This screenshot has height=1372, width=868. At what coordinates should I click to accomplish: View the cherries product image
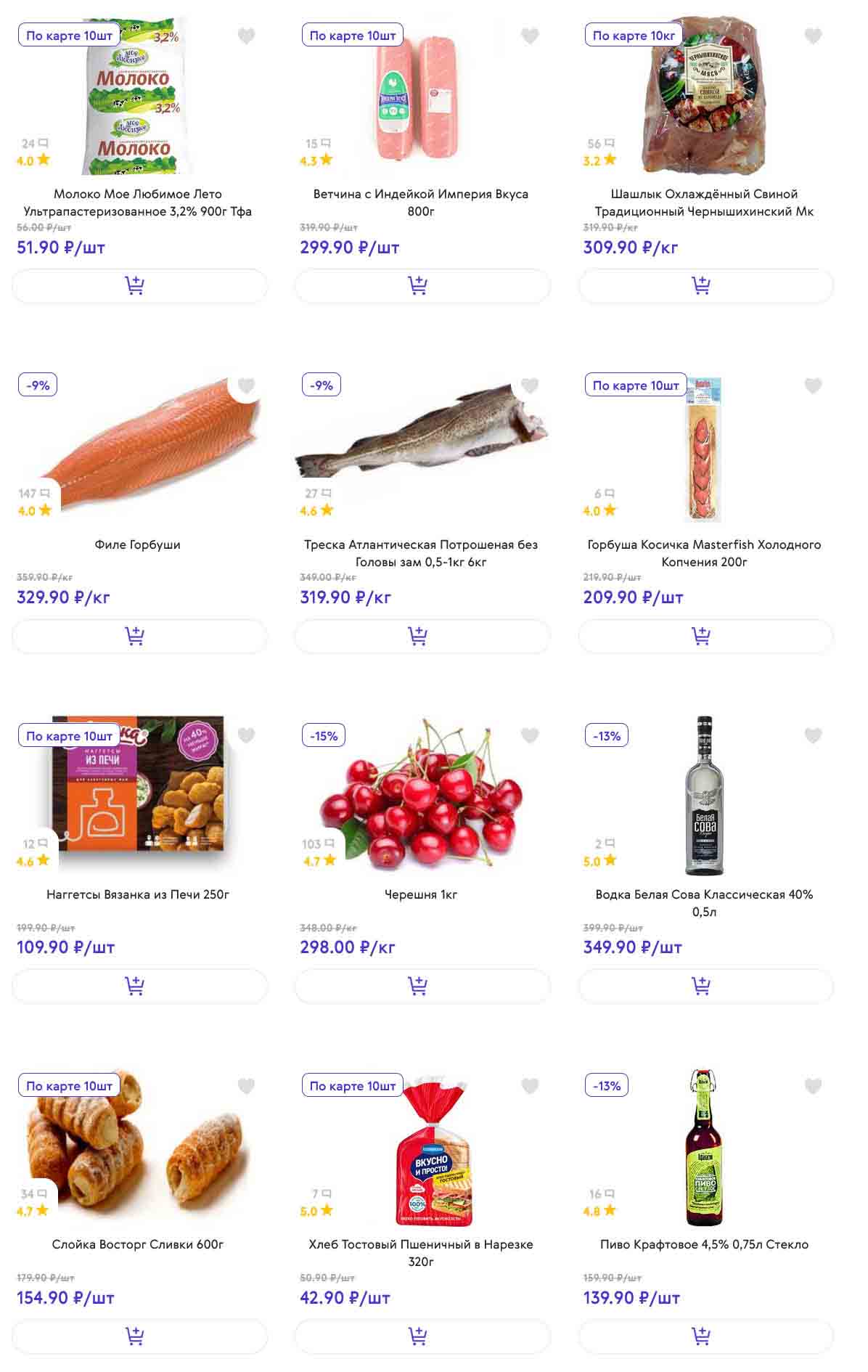click(422, 795)
